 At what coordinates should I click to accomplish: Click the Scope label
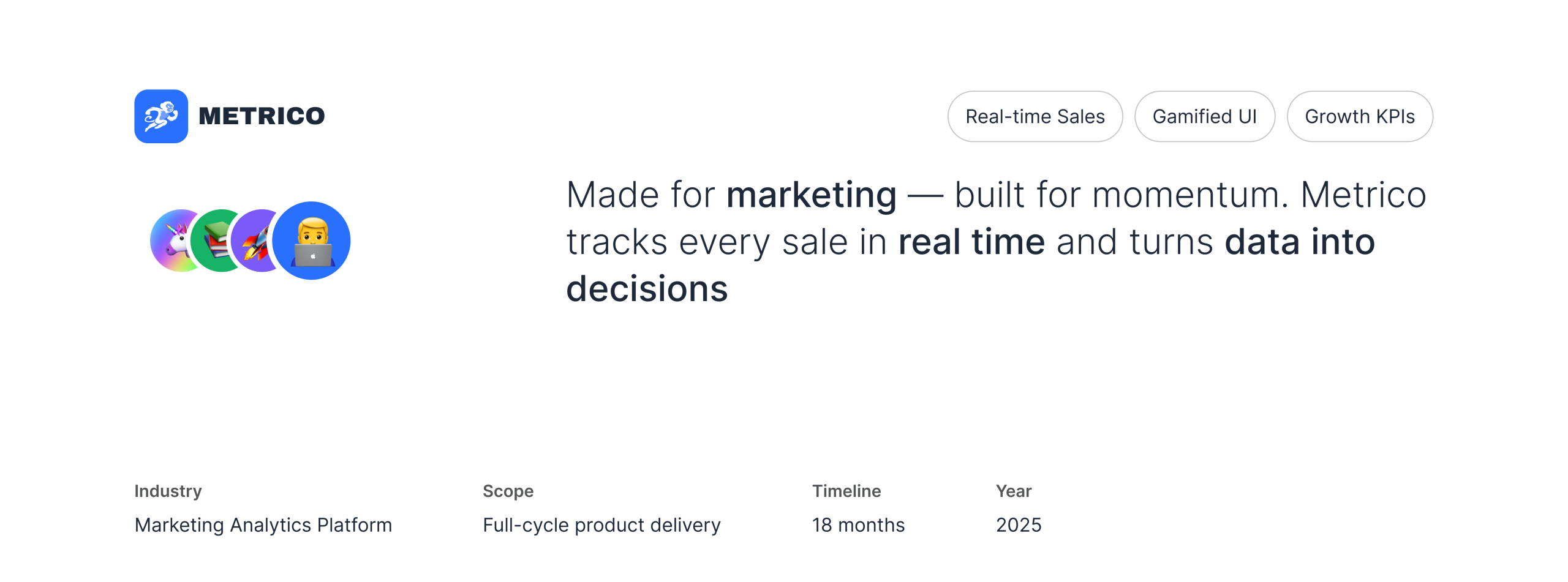(508, 491)
